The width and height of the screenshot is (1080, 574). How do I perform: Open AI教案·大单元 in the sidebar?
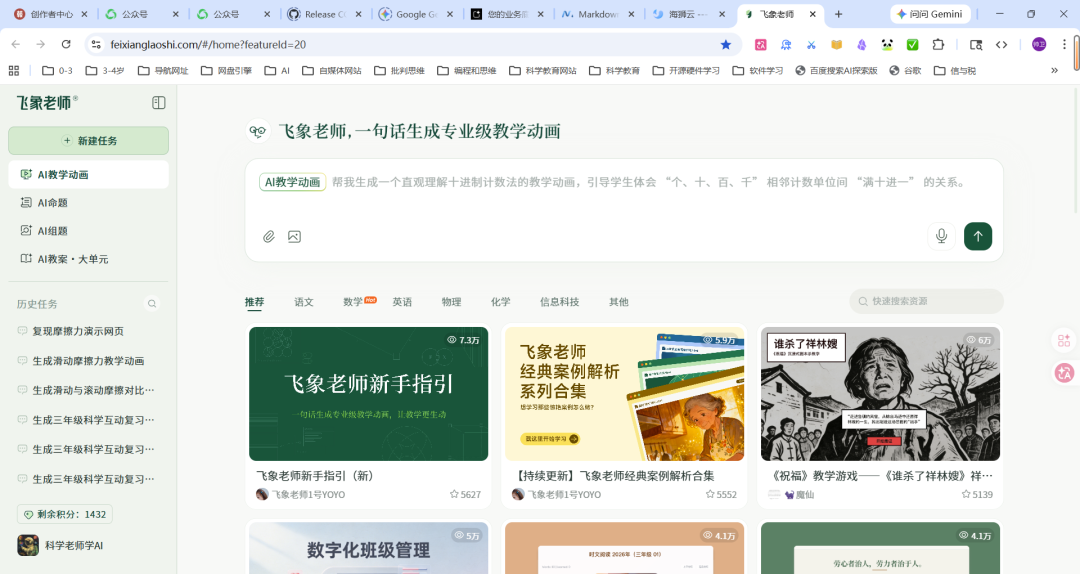coord(88,259)
